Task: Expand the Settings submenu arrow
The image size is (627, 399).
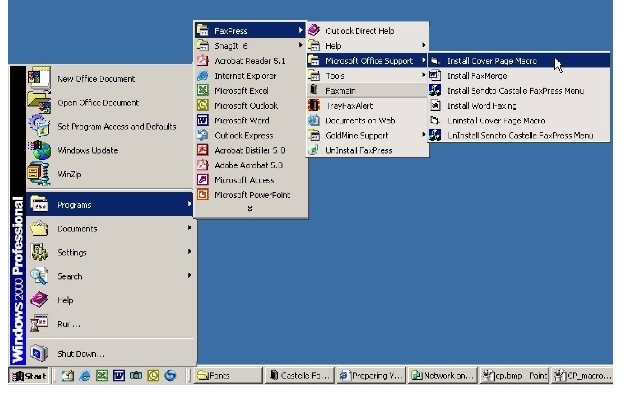Action: click(189, 252)
